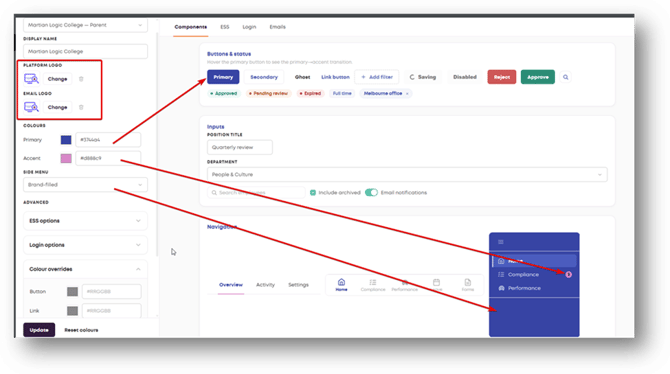Open the Accent colour swatch
This screenshot has height=374, width=670.
pyautogui.click(x=66, y=158)
